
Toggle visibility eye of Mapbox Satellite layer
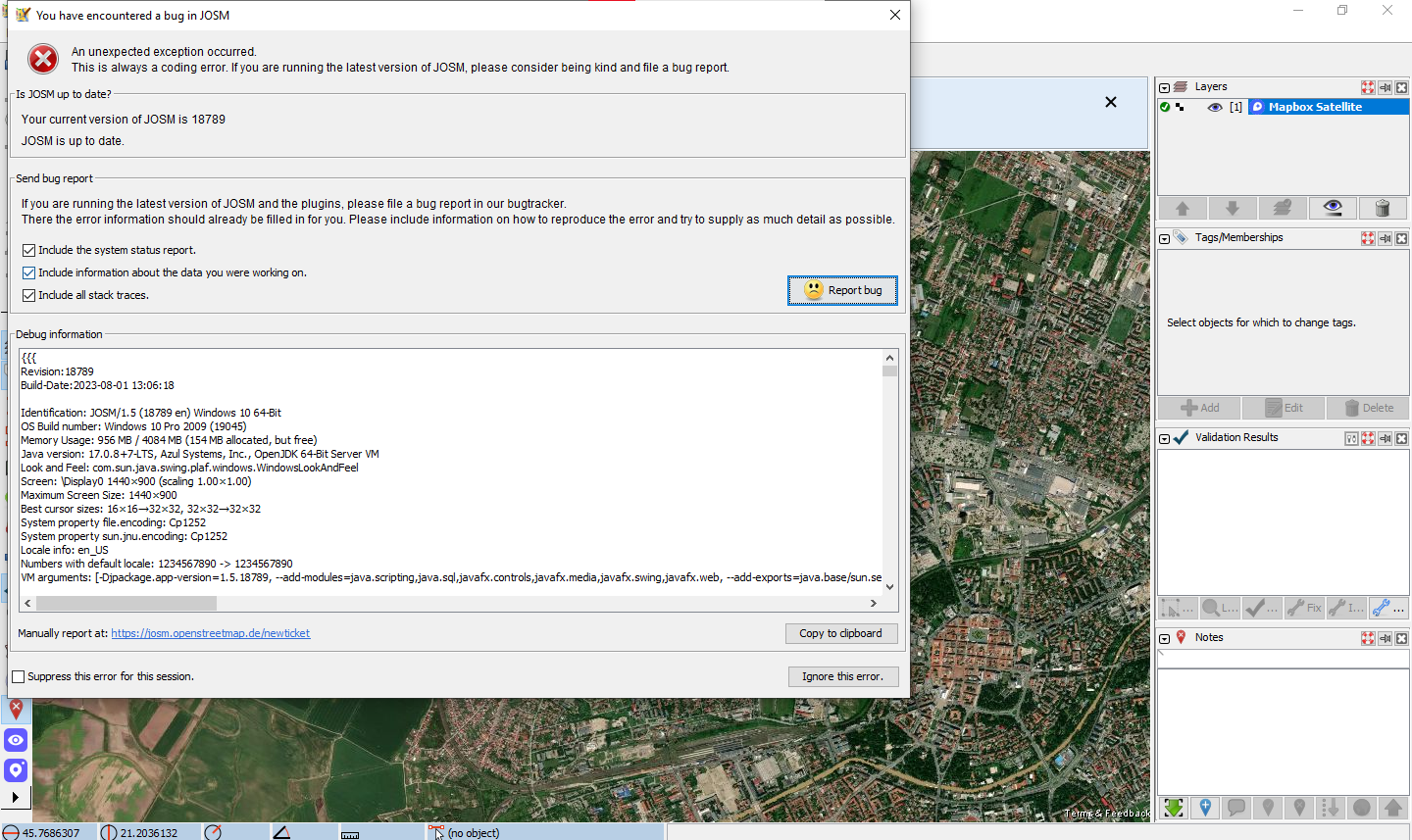(1214, 108)
